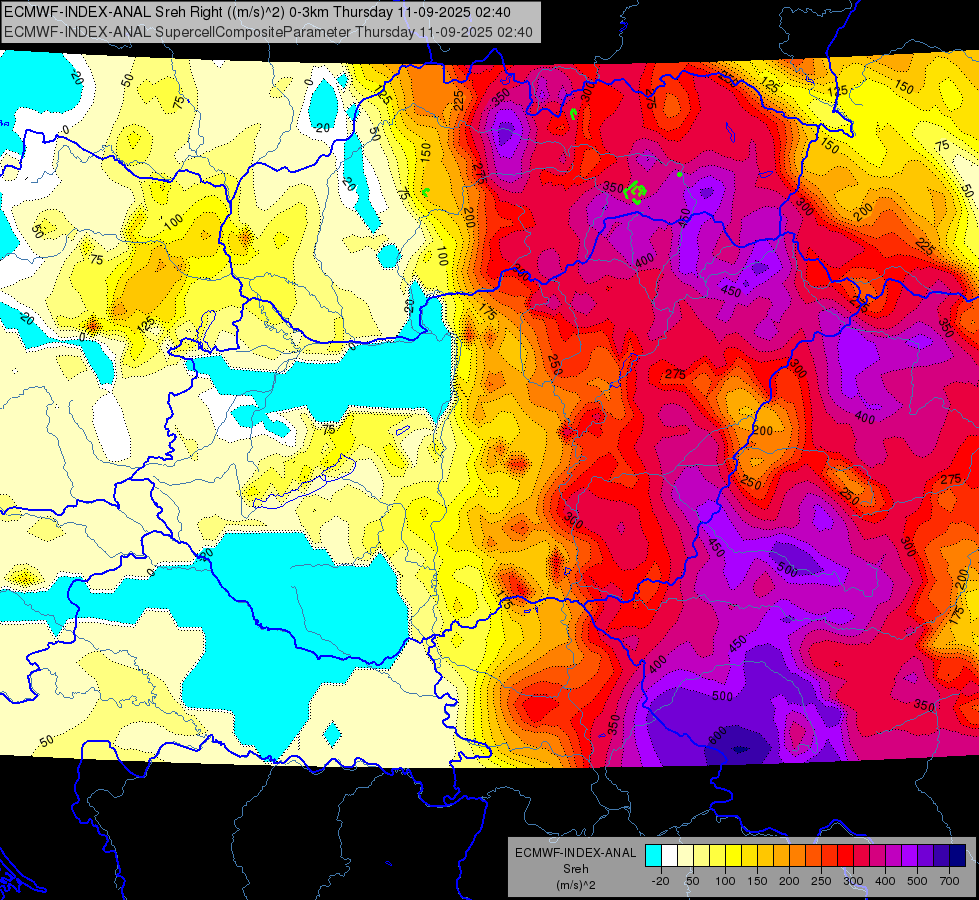The width and height of the screenshot is (979, 900).
Task: Select the dark navy last legend swatch
Action: point(958,856)
